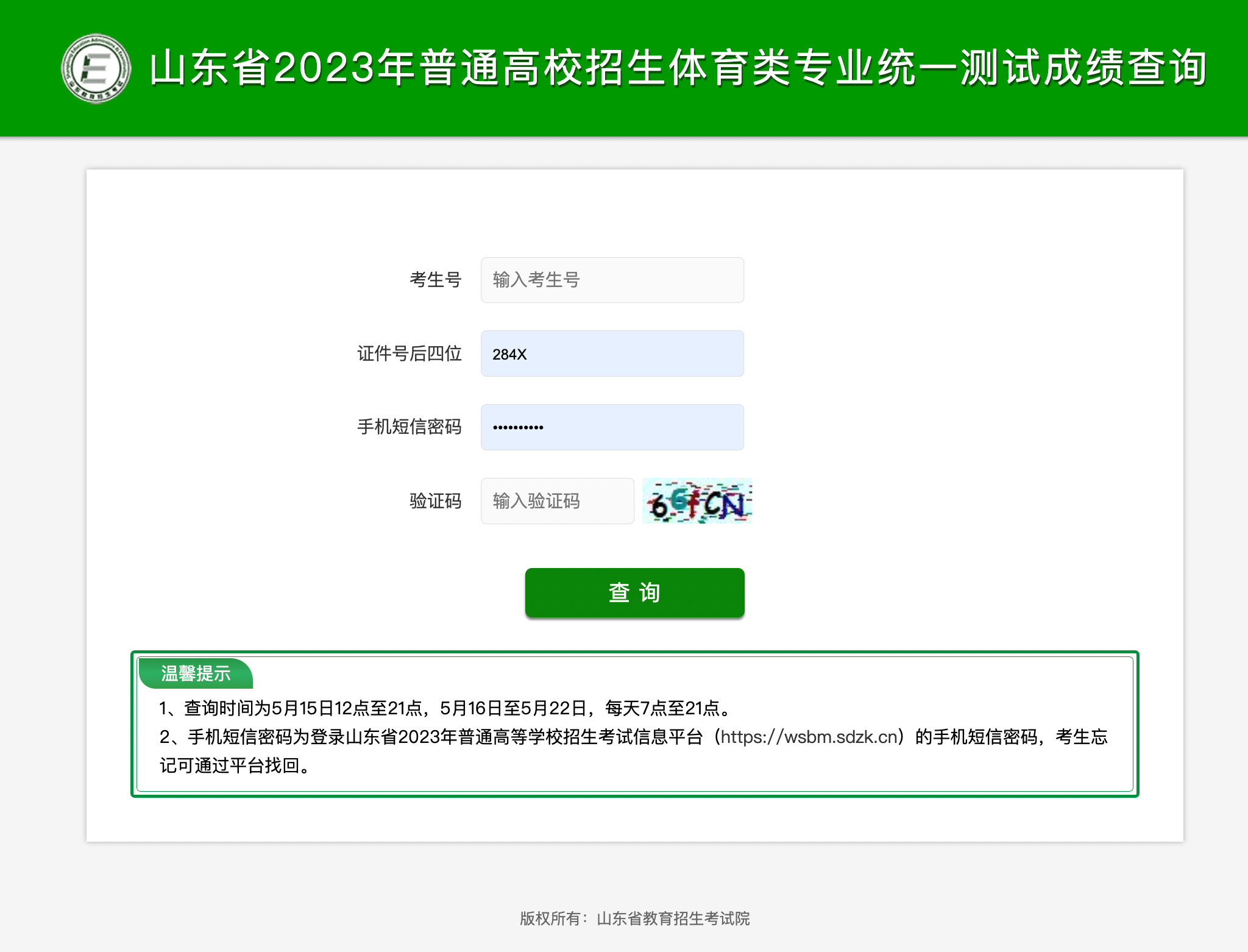Click the 考生号 label text

pos(435,280)
